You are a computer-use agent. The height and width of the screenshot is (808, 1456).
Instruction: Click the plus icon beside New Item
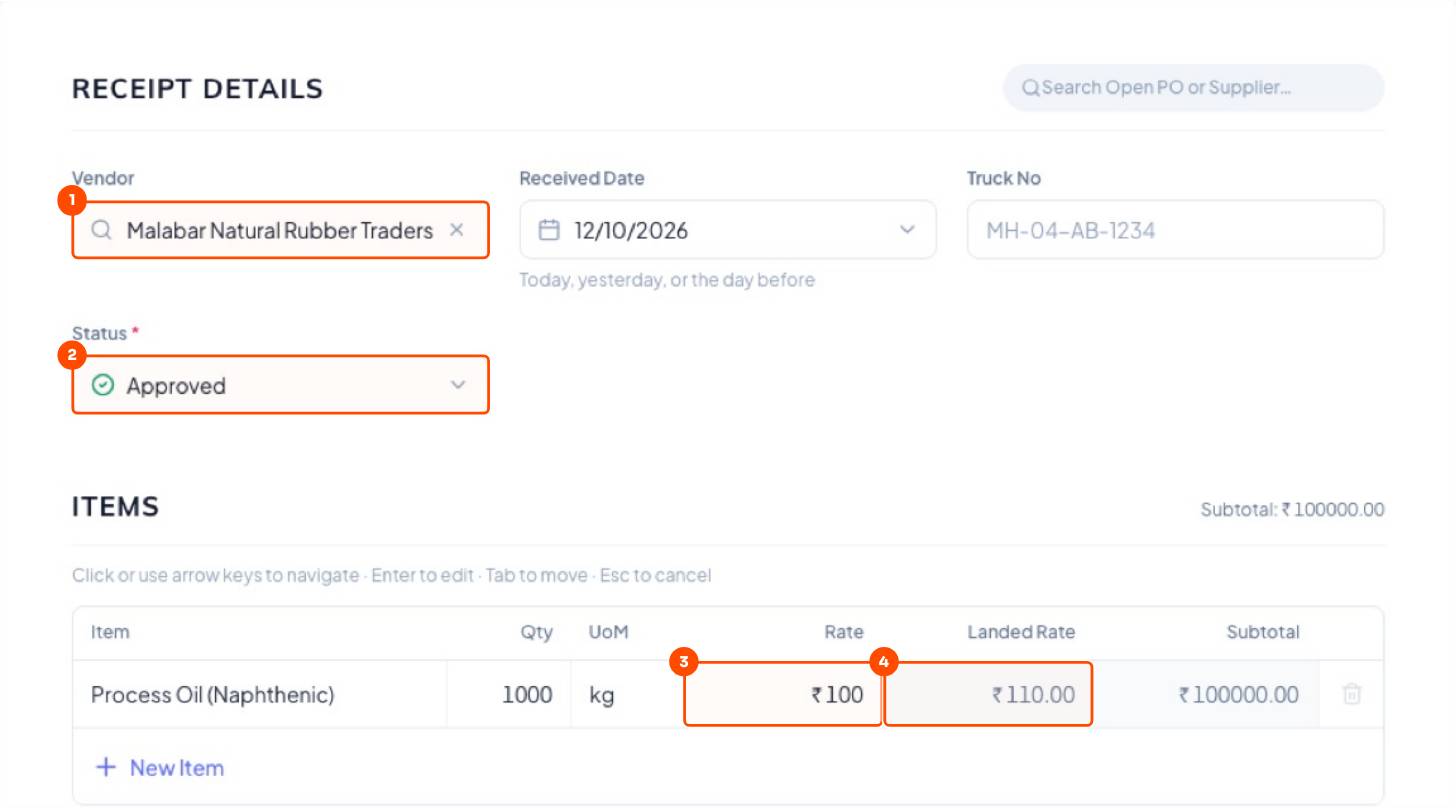105,767
